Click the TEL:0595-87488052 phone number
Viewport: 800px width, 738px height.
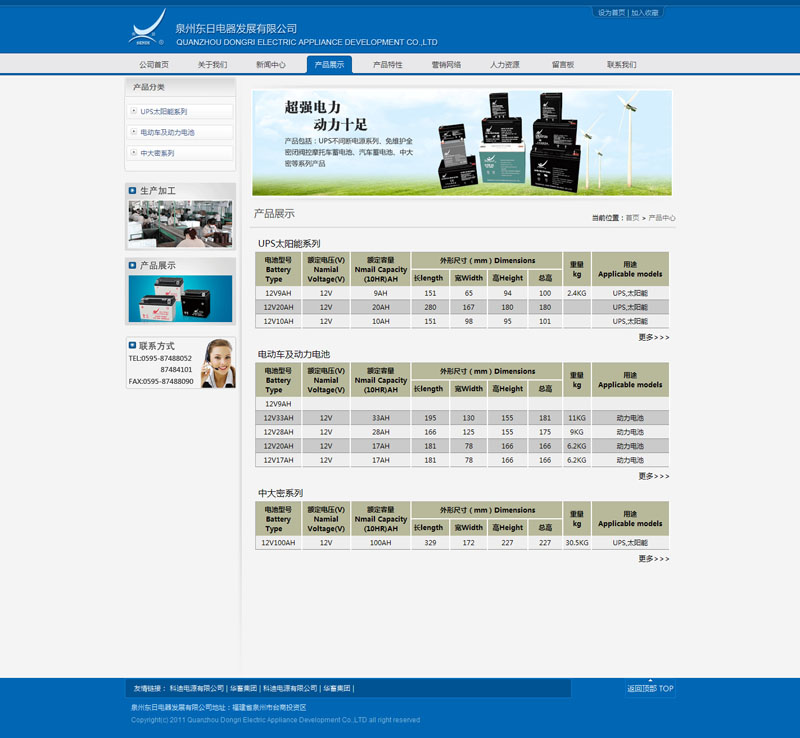(x=160, y=359)
